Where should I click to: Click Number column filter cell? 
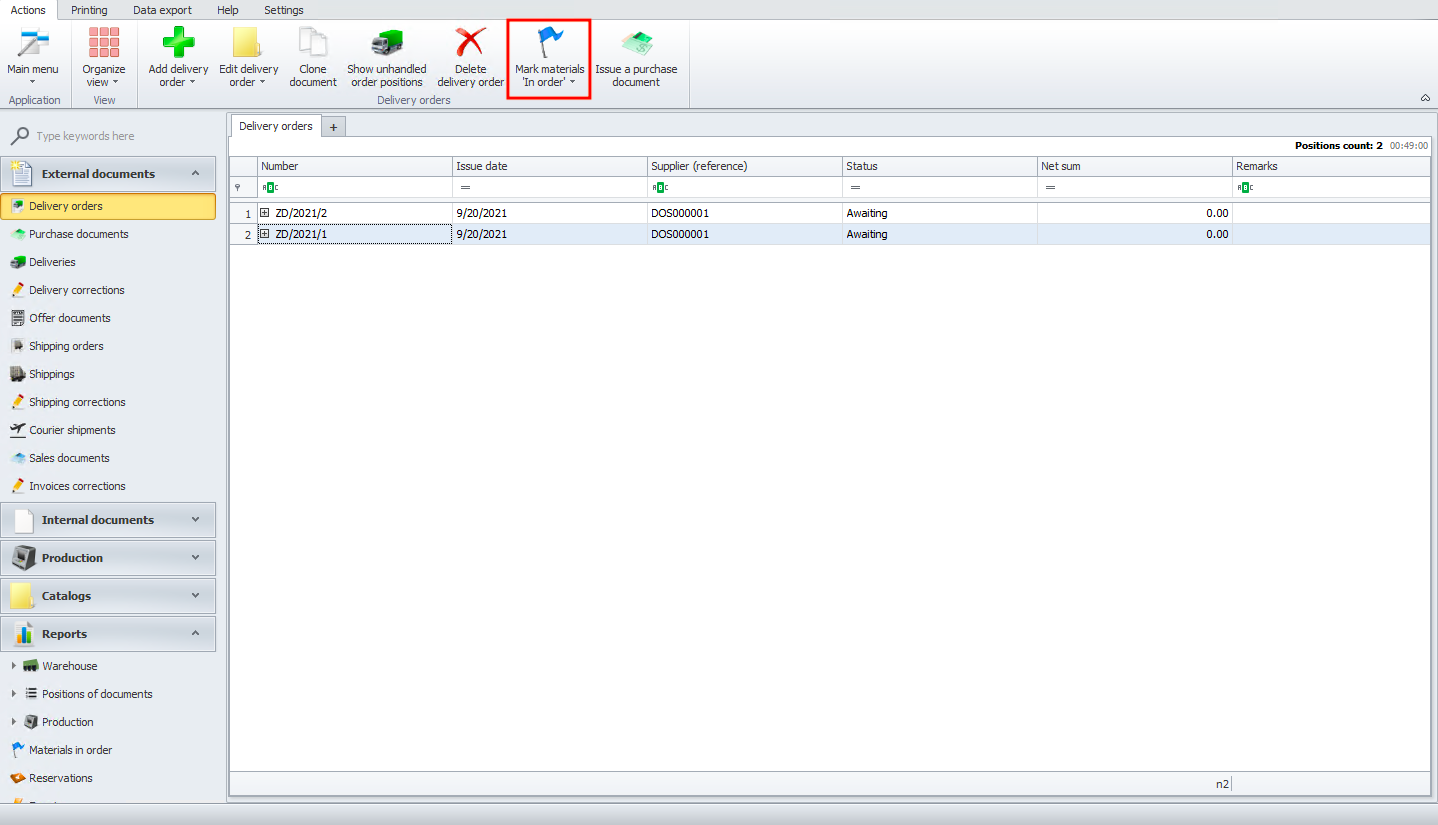(x=355, y=187)
